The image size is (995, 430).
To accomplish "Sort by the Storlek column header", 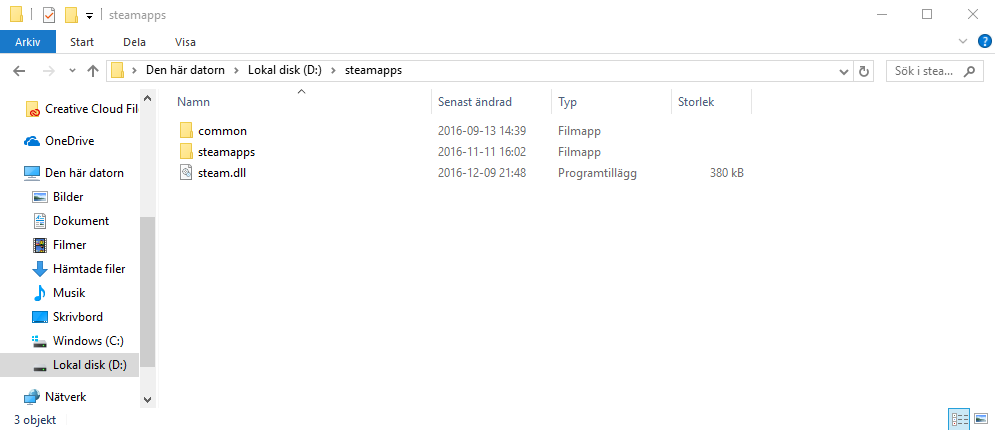I will (x=711, y=101).
